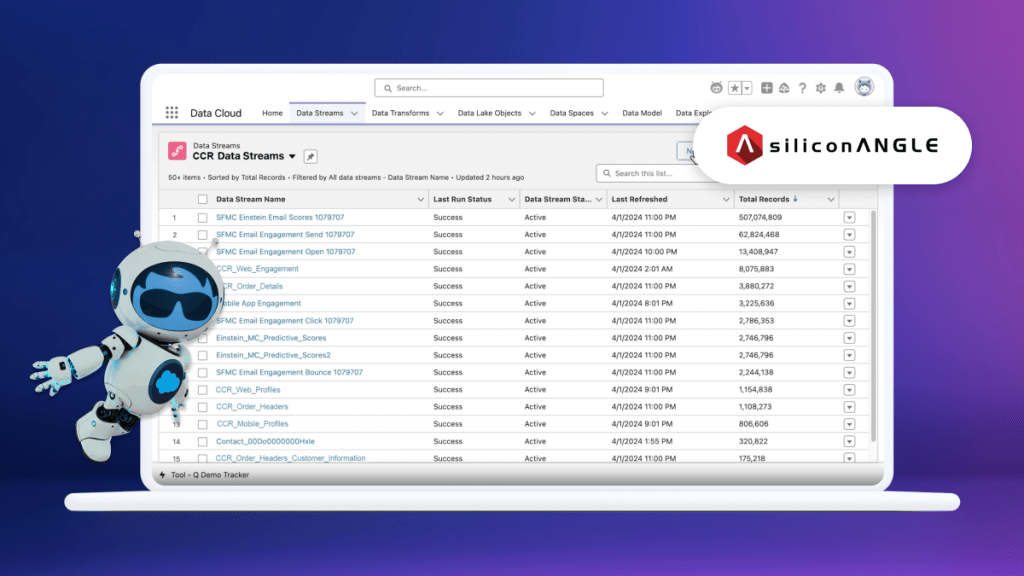Check the Einstein_MC_Predictive_Scores2 row checkbox

(202, 355)
